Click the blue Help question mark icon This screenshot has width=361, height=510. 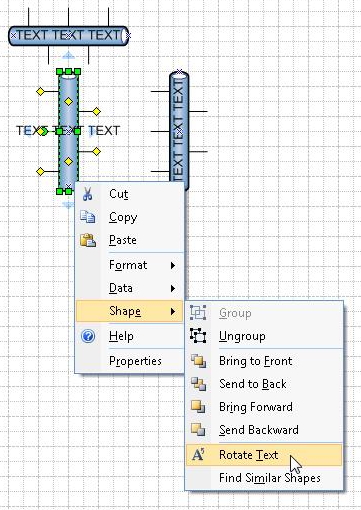click(88, 336)
